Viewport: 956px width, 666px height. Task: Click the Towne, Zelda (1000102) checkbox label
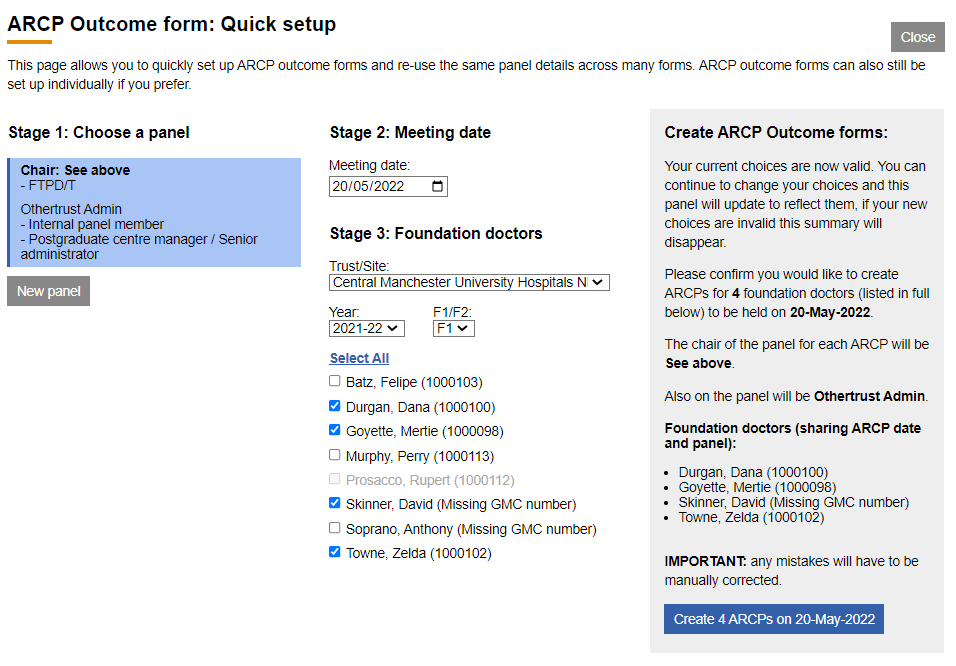(418, 553)
